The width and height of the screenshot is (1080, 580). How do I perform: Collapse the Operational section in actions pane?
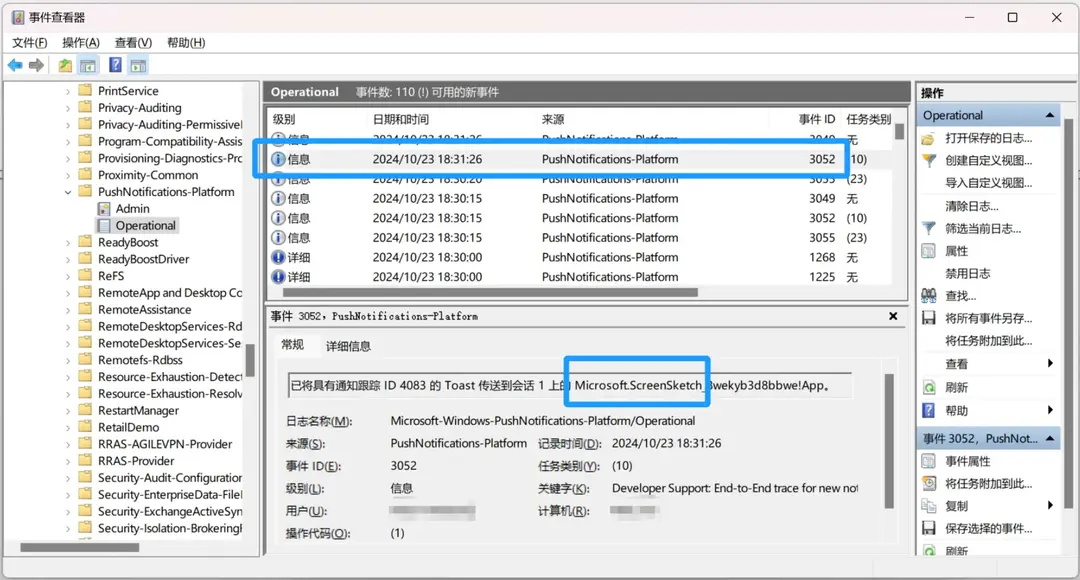pos(1049,116)
